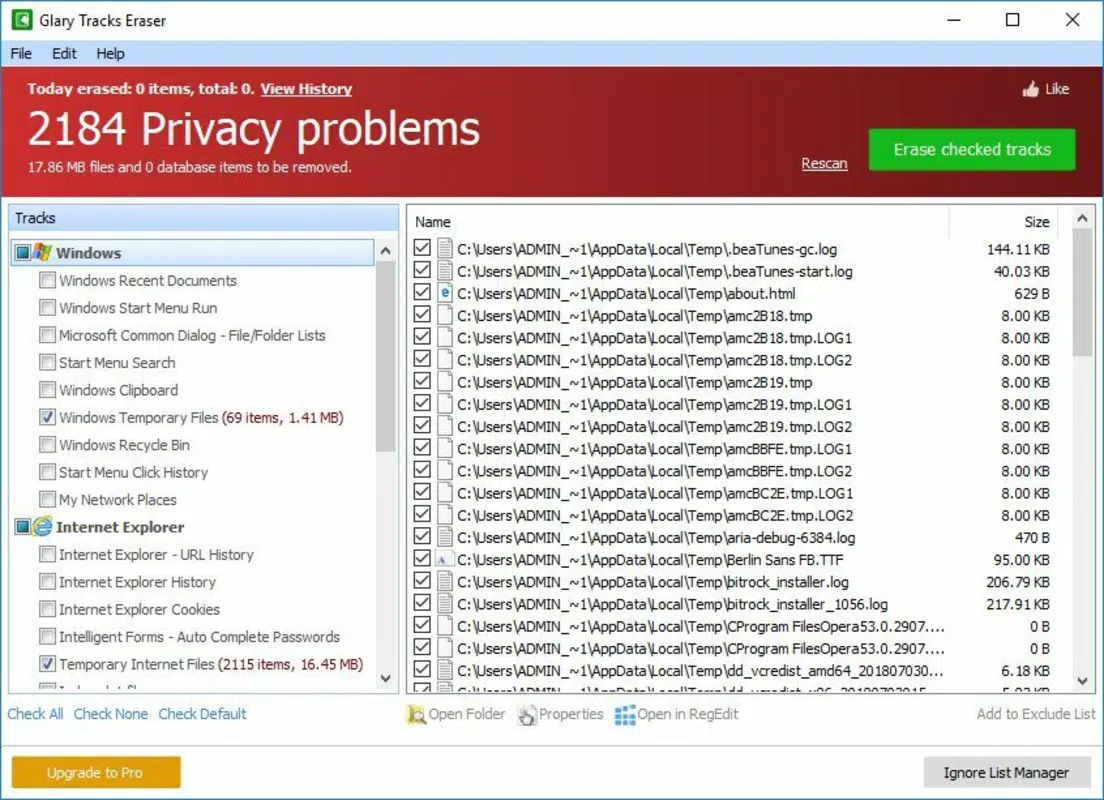
Task: Click the Rescan link
Action: click(824, 163)
